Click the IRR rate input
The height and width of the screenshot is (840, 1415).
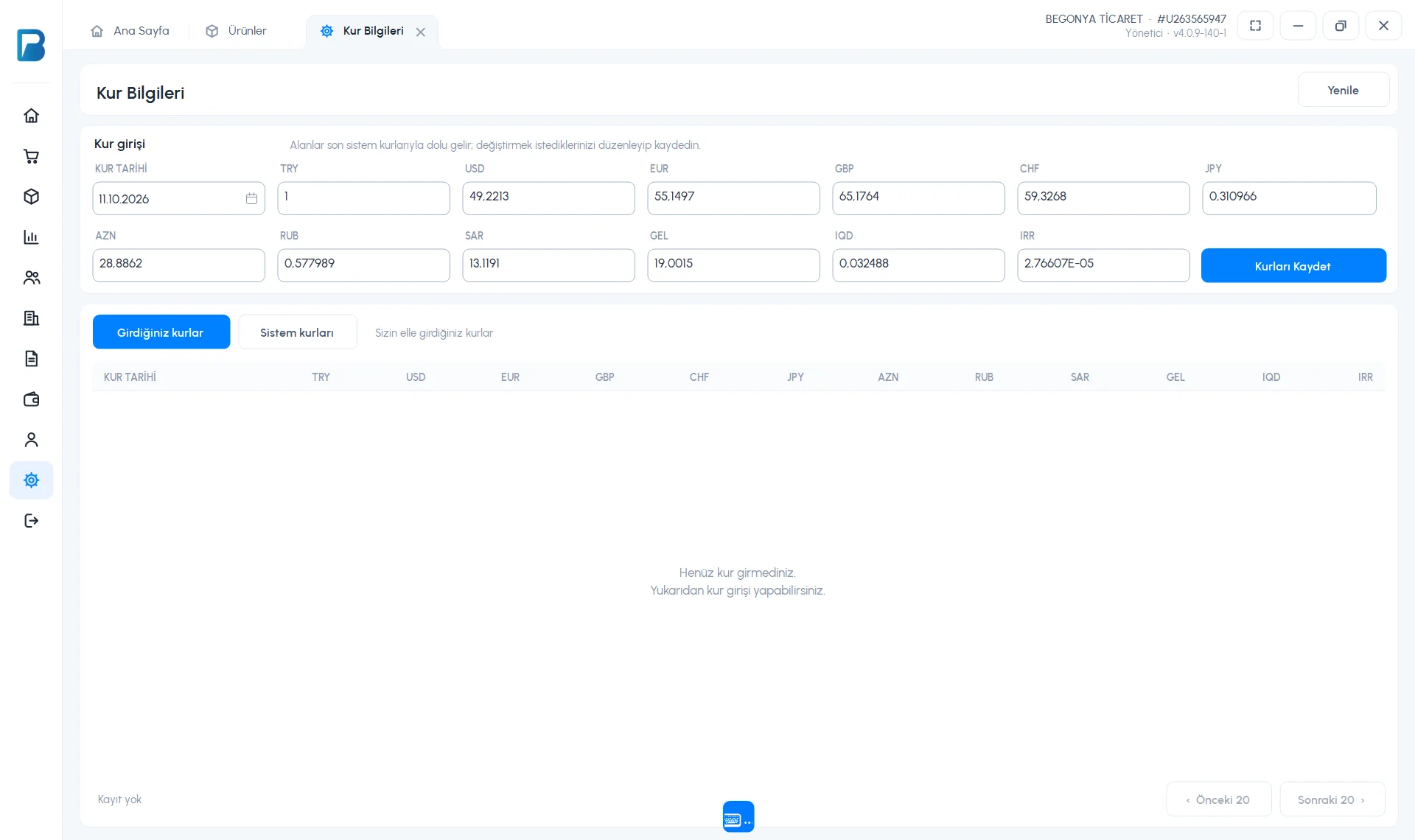click(x=1103, y=265)
